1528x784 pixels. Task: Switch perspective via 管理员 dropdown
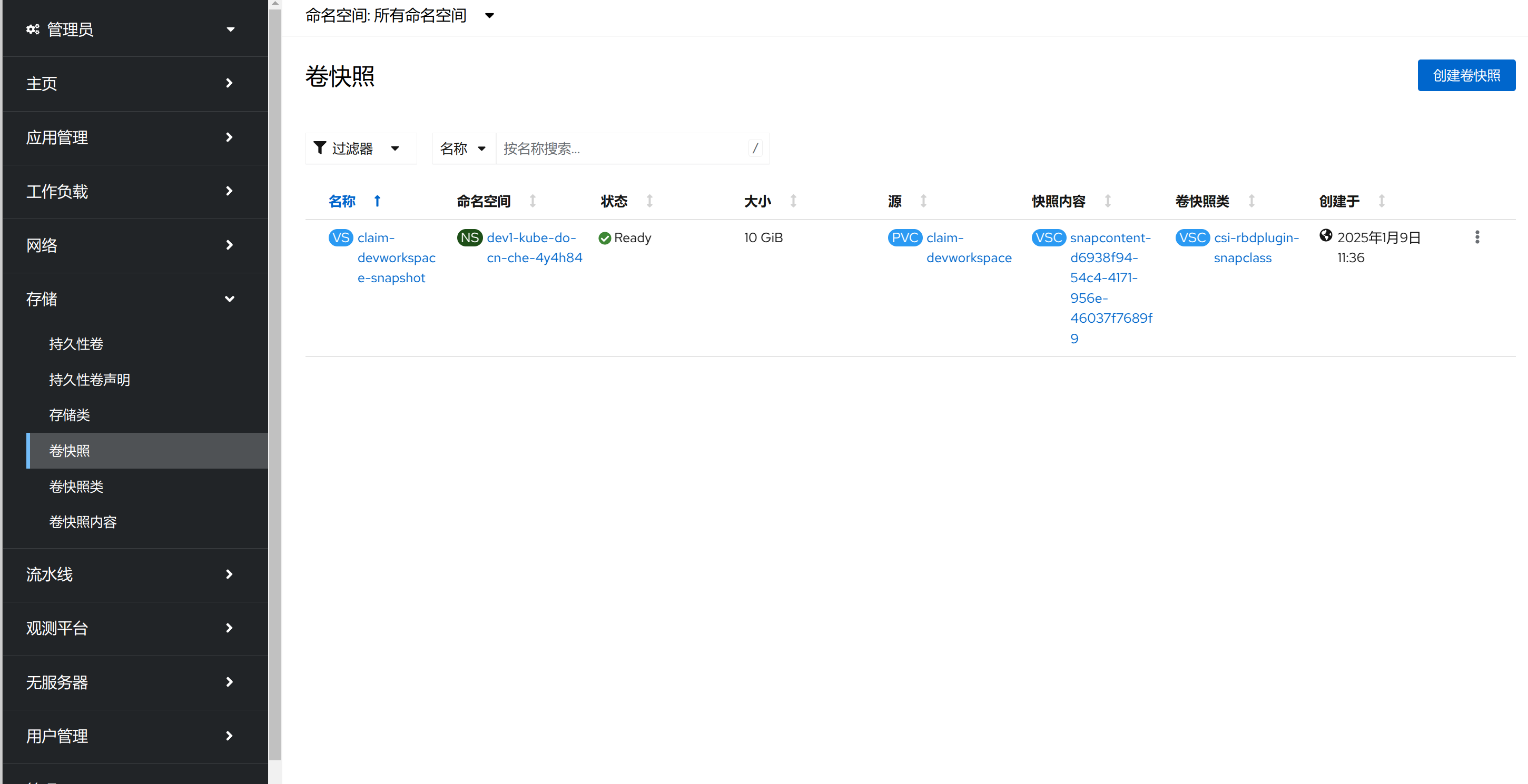(131, 29)
